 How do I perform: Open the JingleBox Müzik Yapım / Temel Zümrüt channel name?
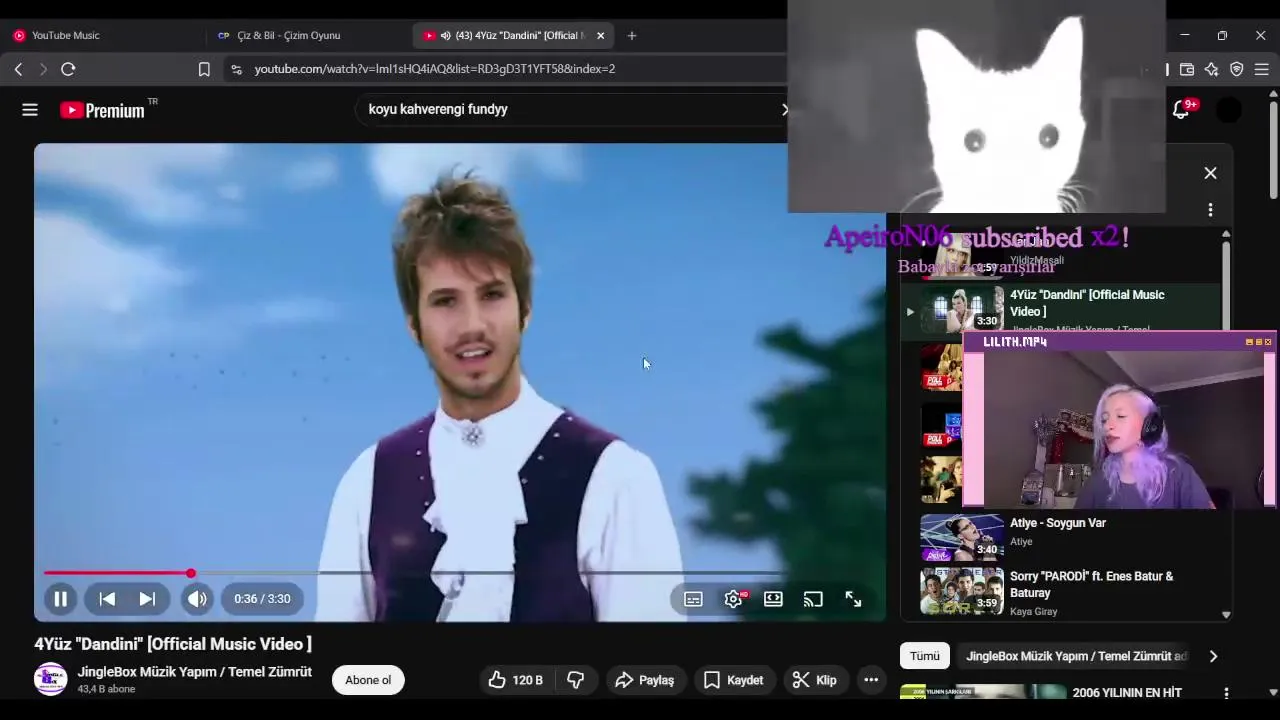(195, 672)
